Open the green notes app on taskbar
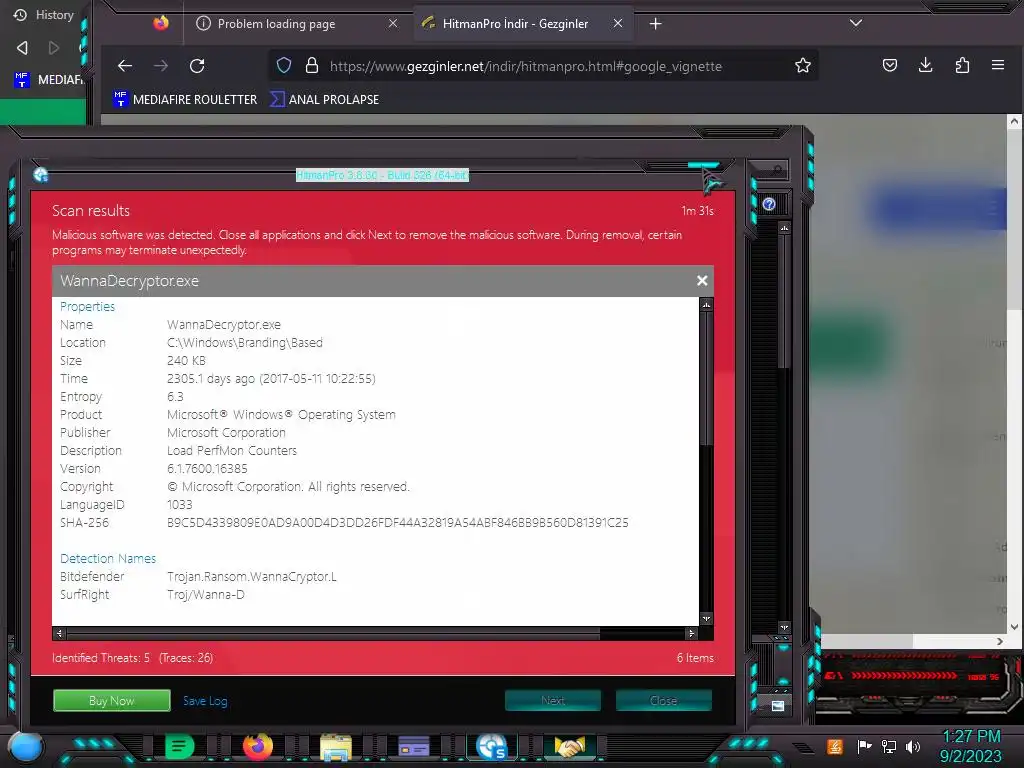 [179, 746]
